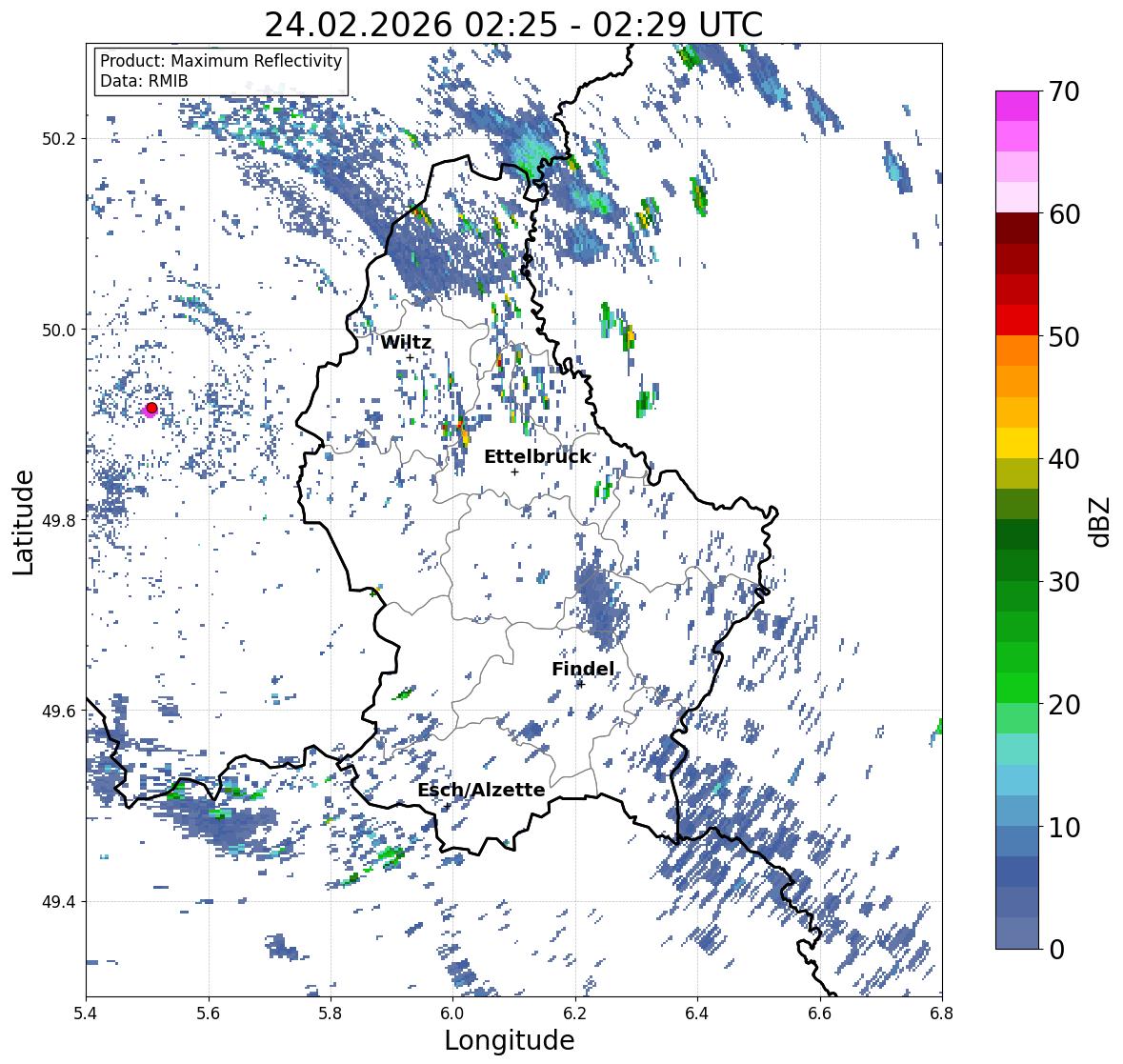Viewport: 1123px width, 1064px height.
Task: Click the cross marker below Ettelbruck
Action: point(514,472)
